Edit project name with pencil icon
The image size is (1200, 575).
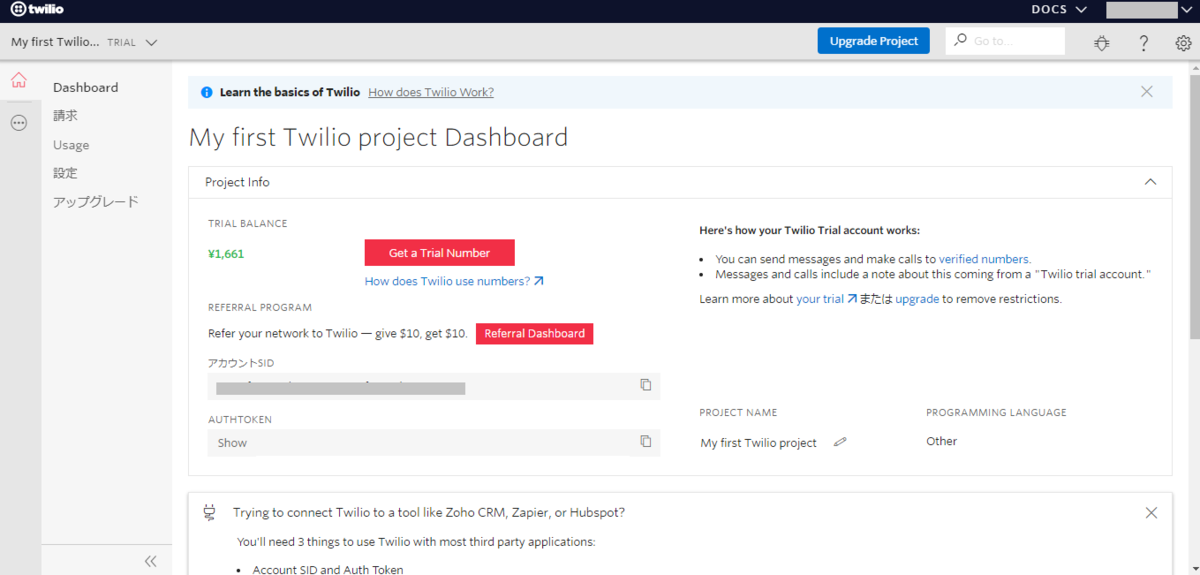840,441
